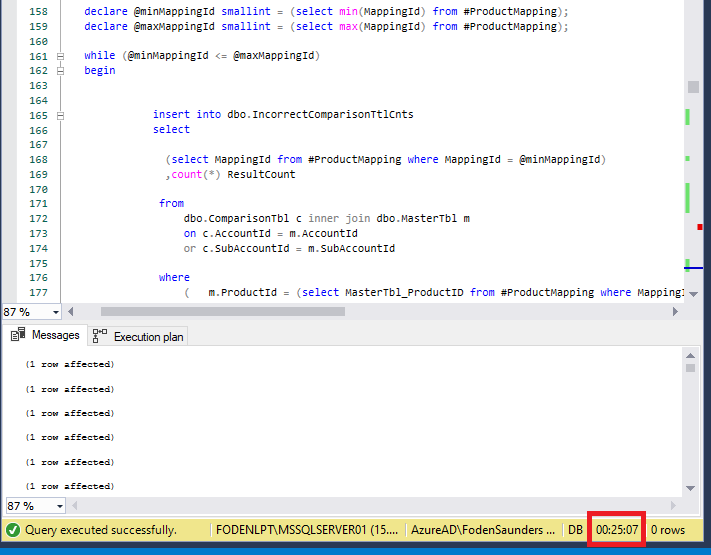Click the AzureAD\FodenSaunders login status item
This screenshot has width=711, height=555.
(x=482, y=530)
